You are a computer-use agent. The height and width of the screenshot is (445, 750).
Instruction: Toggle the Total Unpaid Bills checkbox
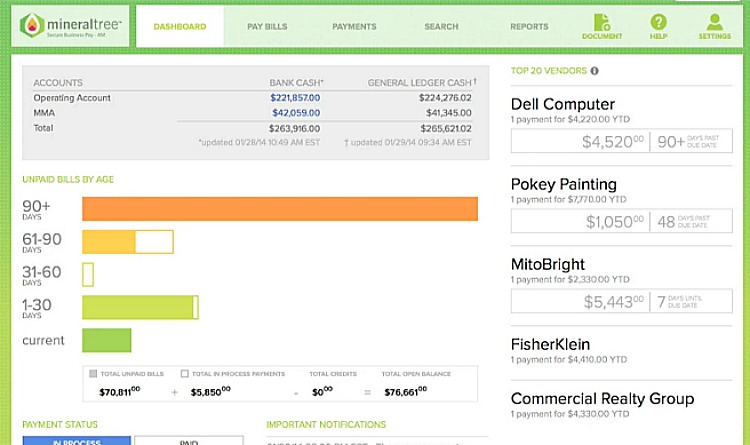coord(93,374)
